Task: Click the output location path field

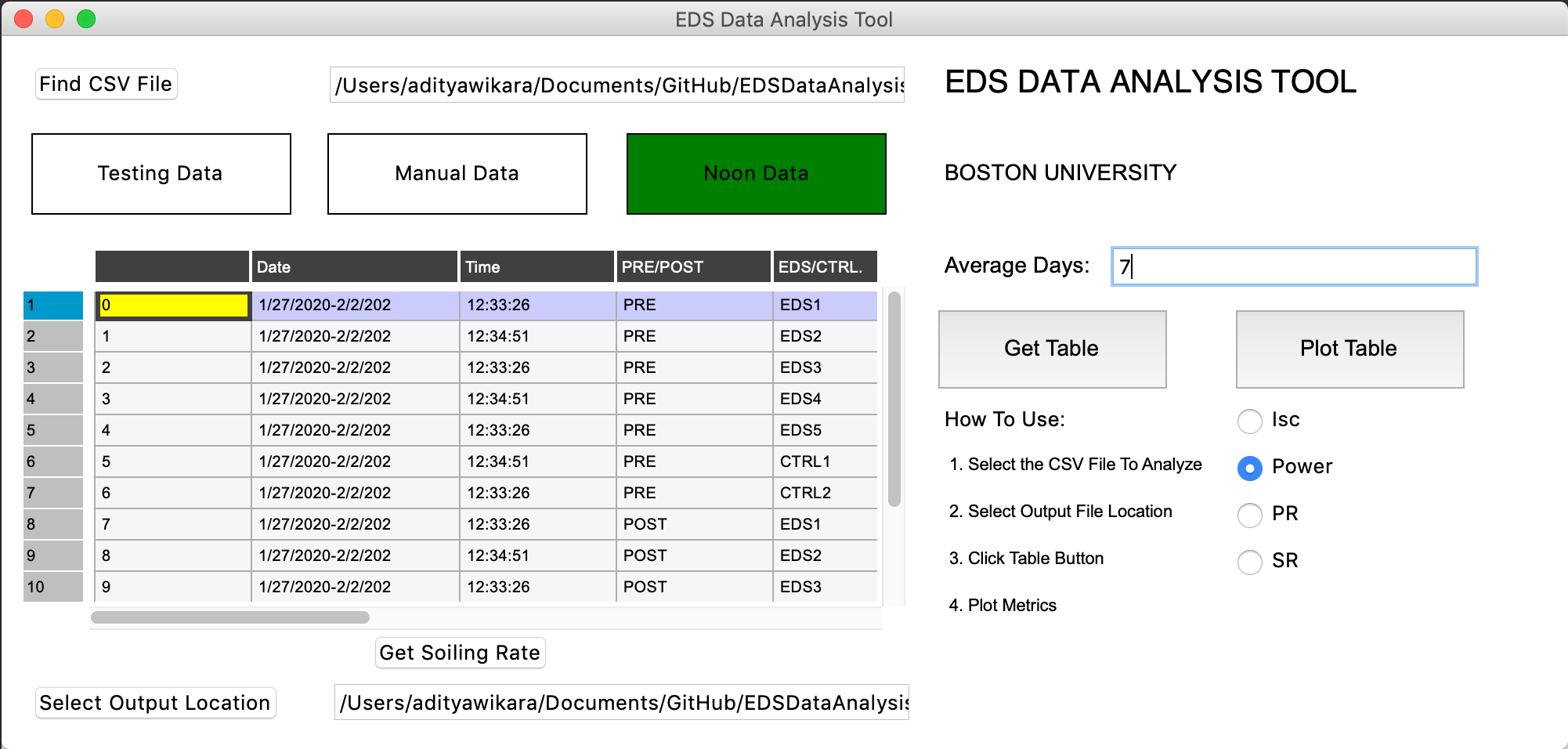Action: click(622, 702)
